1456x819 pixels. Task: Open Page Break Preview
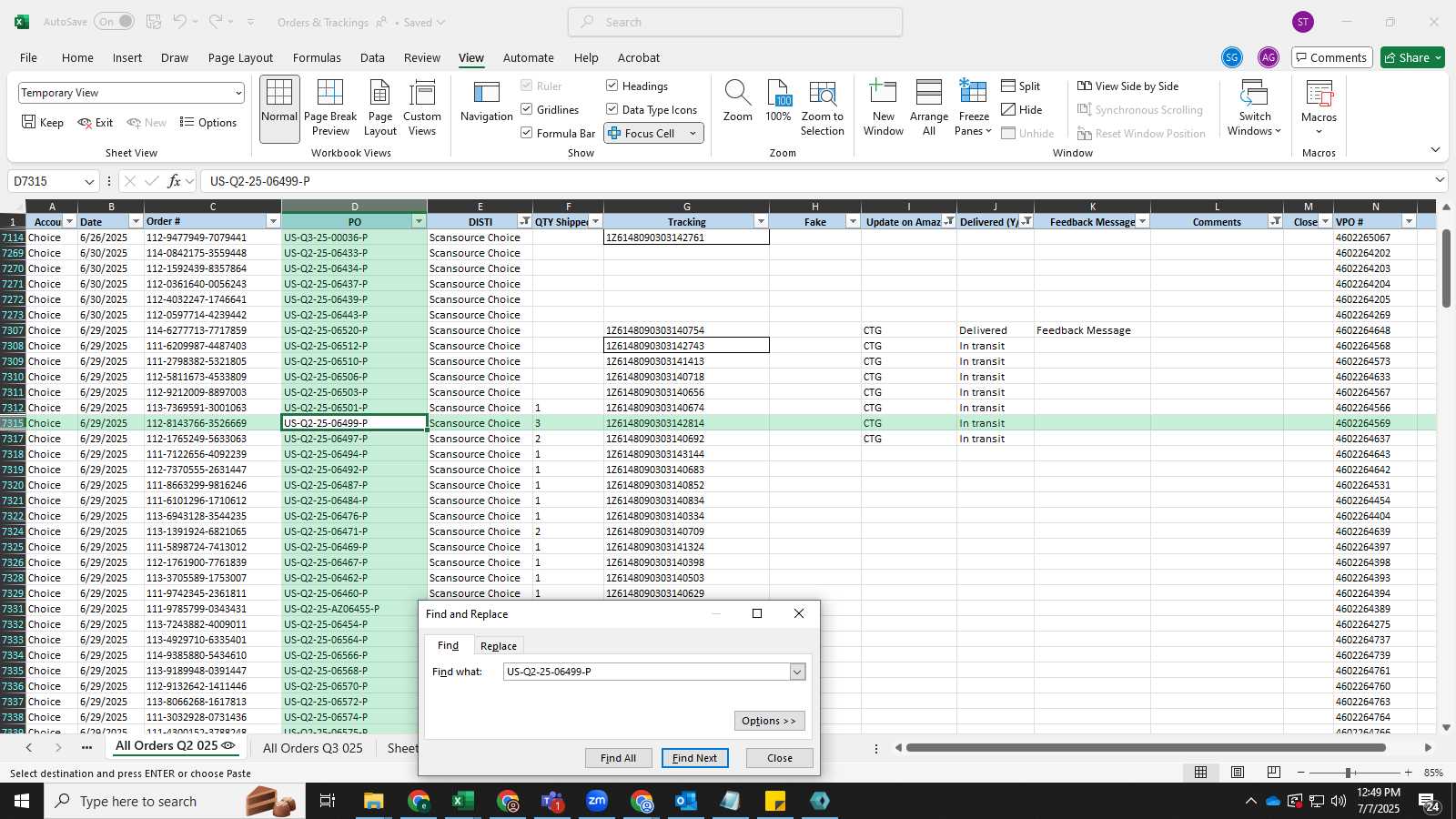click(330, 109)
